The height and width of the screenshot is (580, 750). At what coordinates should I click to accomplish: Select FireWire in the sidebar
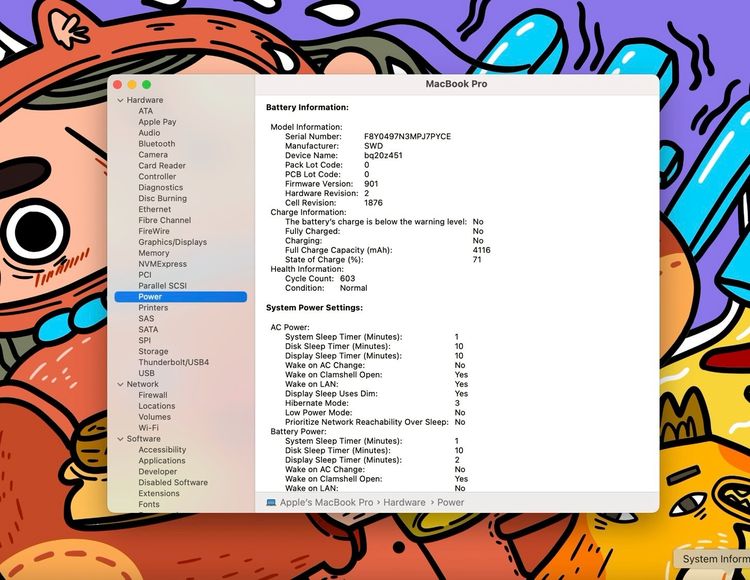pos(154,231)
